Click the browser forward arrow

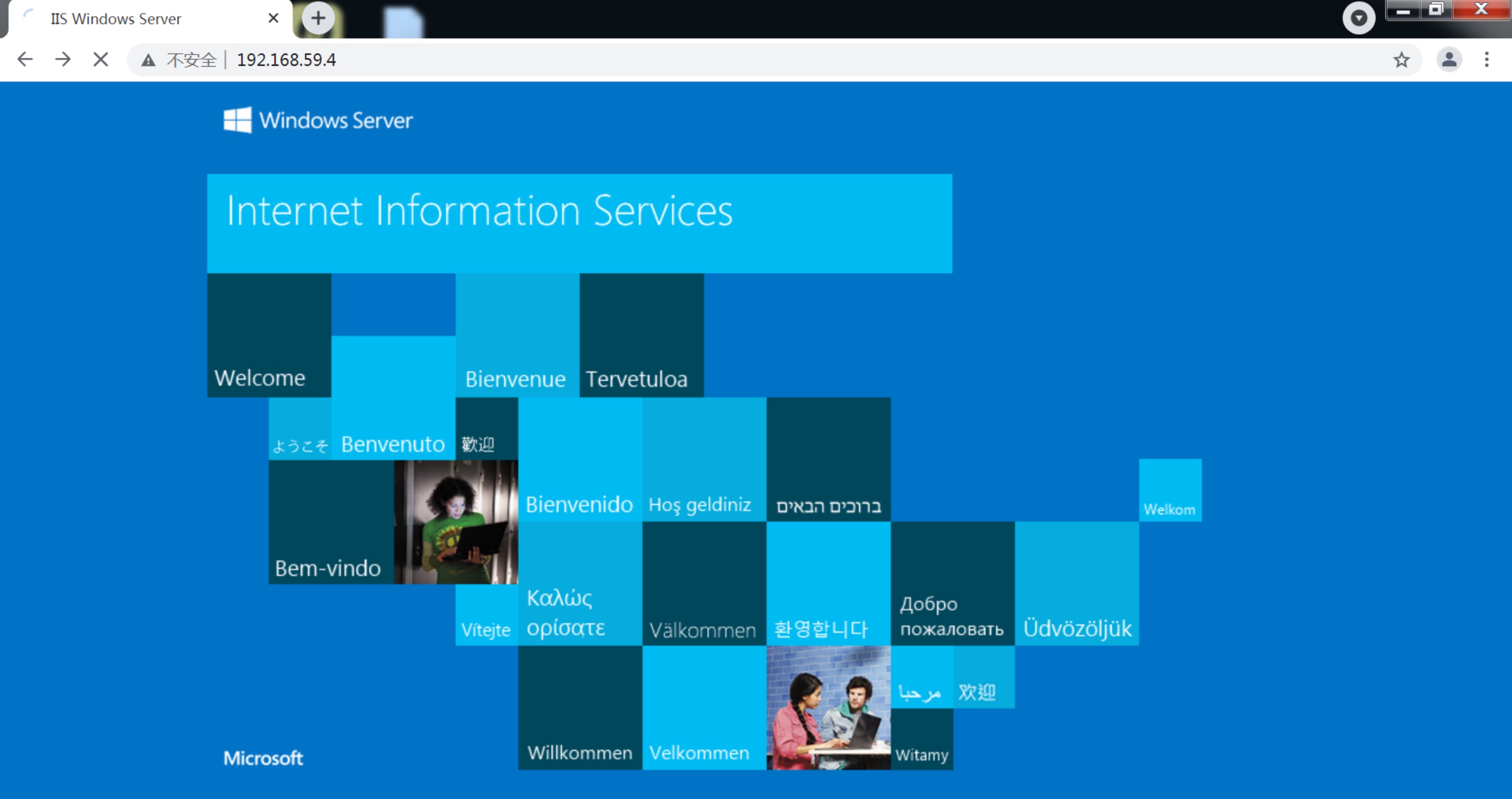pos(63,59)
